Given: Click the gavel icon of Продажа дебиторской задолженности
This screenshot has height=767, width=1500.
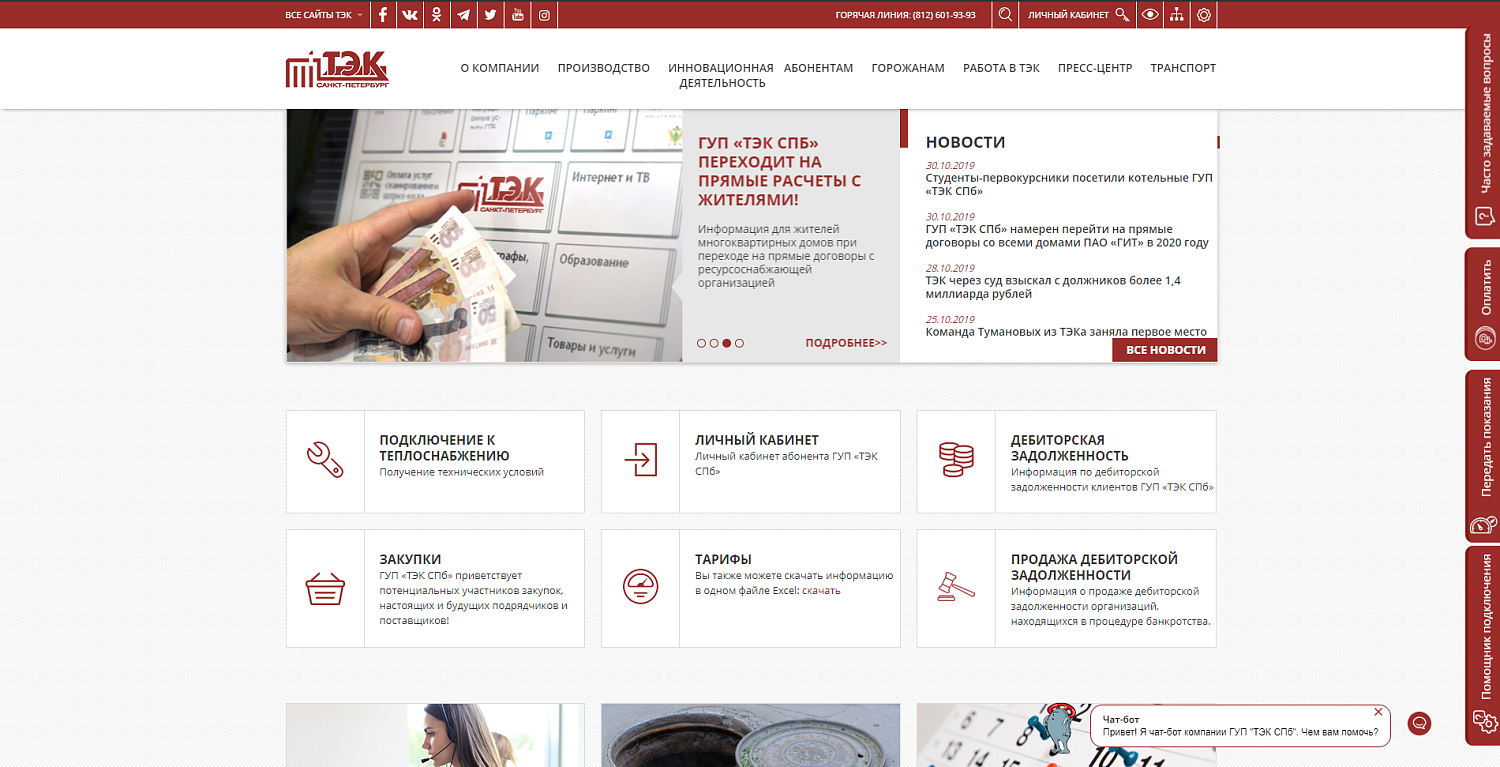Looking at the screenshot, I should [956, 585].
